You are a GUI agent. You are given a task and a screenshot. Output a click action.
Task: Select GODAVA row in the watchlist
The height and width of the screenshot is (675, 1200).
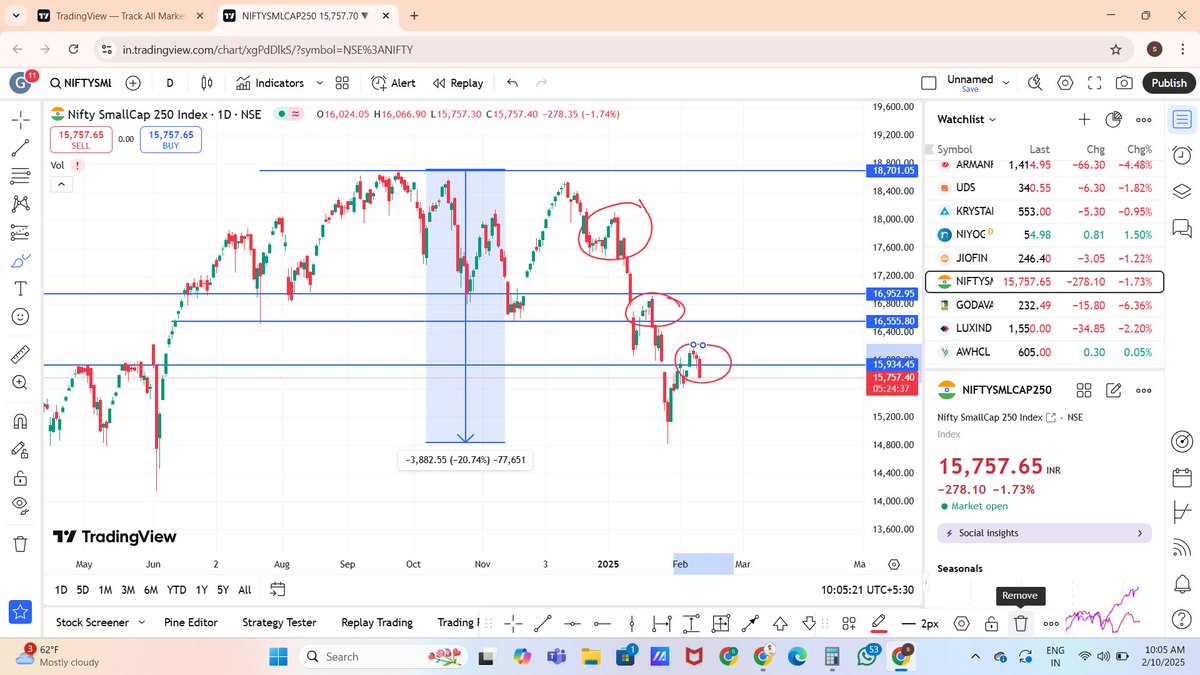[x=1045, y=304]
